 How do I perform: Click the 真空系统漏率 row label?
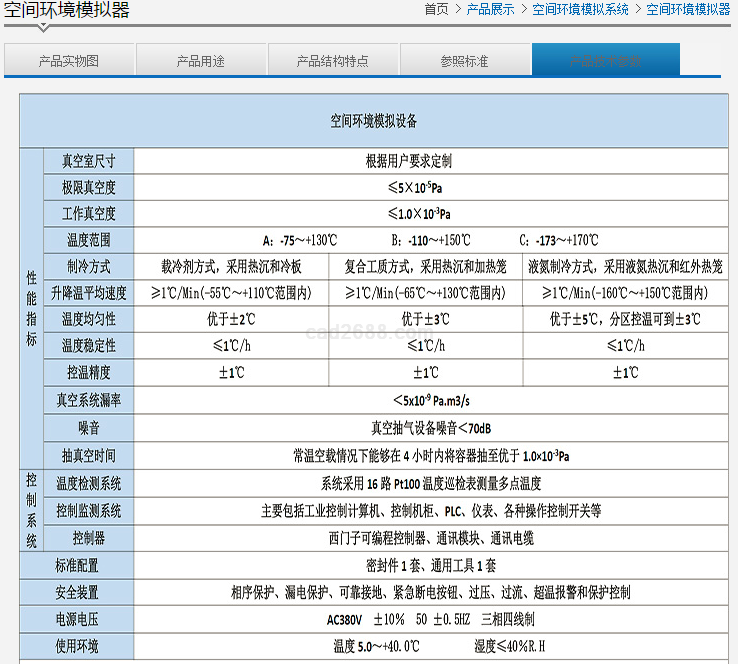(89, 400)
